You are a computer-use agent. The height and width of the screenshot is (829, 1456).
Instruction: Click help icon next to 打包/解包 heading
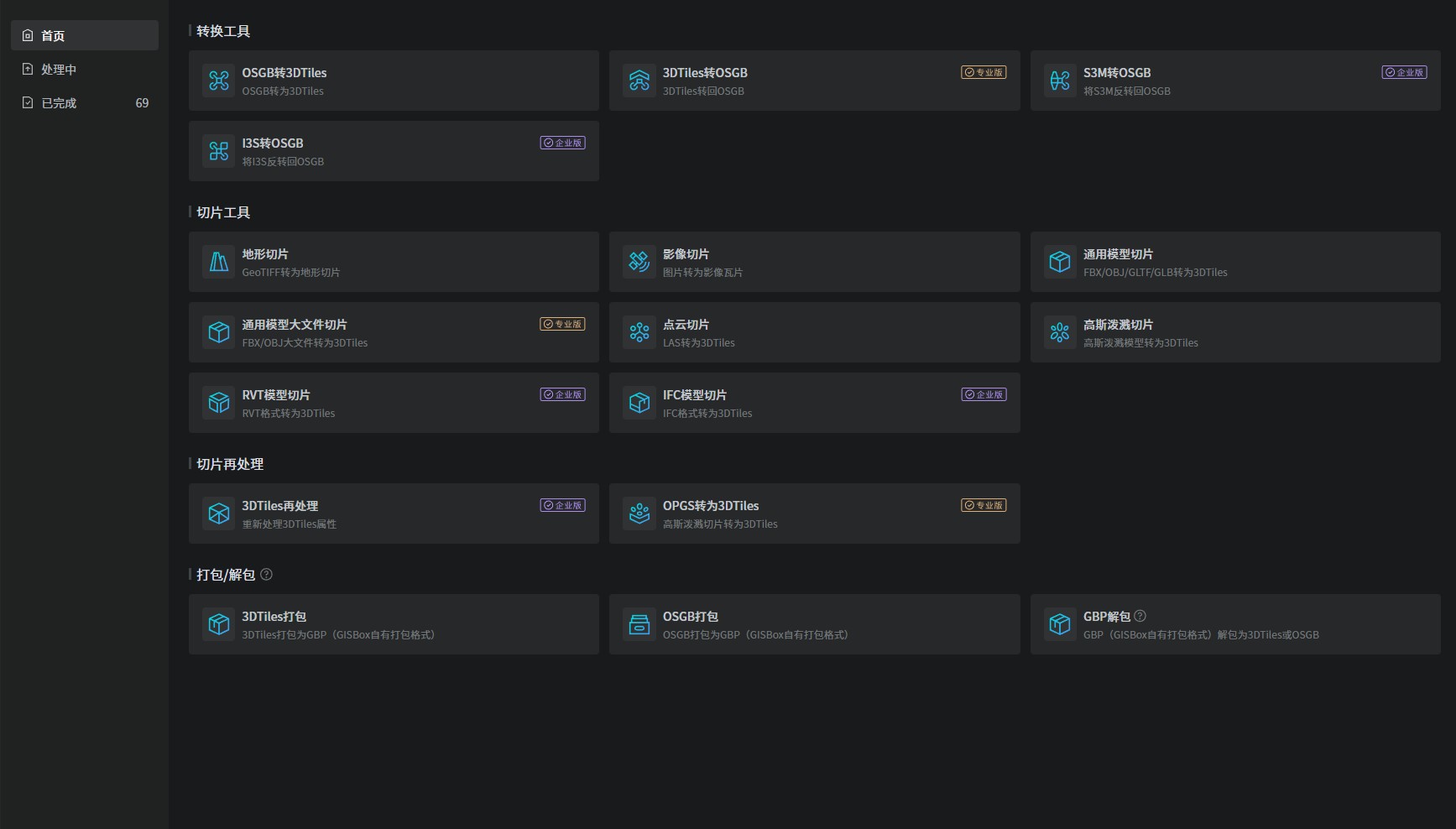pos(267,575)
